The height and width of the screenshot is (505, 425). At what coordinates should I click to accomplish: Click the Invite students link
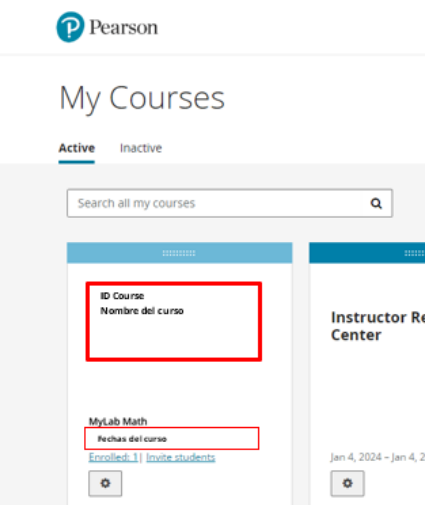click(x=181, y=457)
